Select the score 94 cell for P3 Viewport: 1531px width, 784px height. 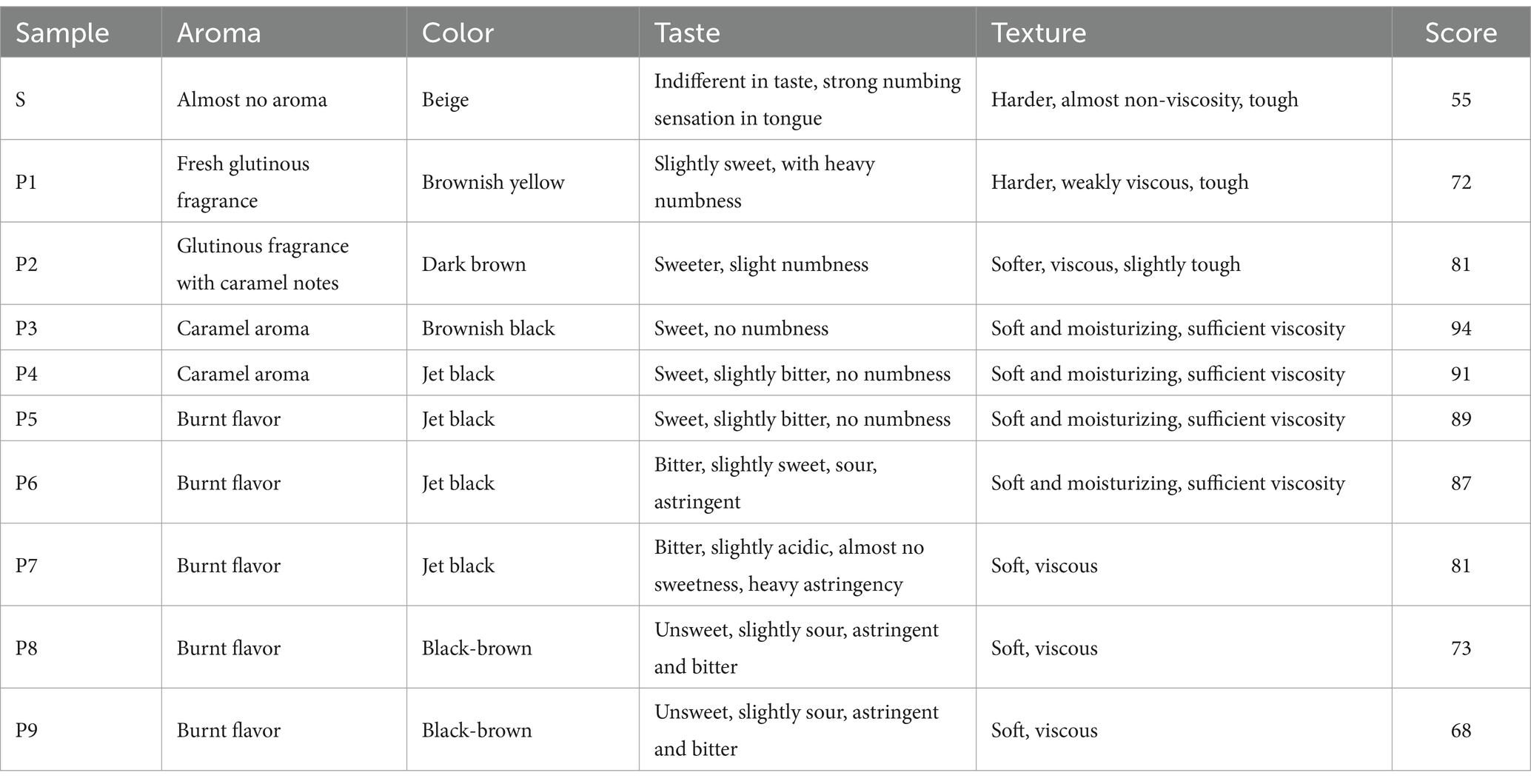coord(1461,328)
